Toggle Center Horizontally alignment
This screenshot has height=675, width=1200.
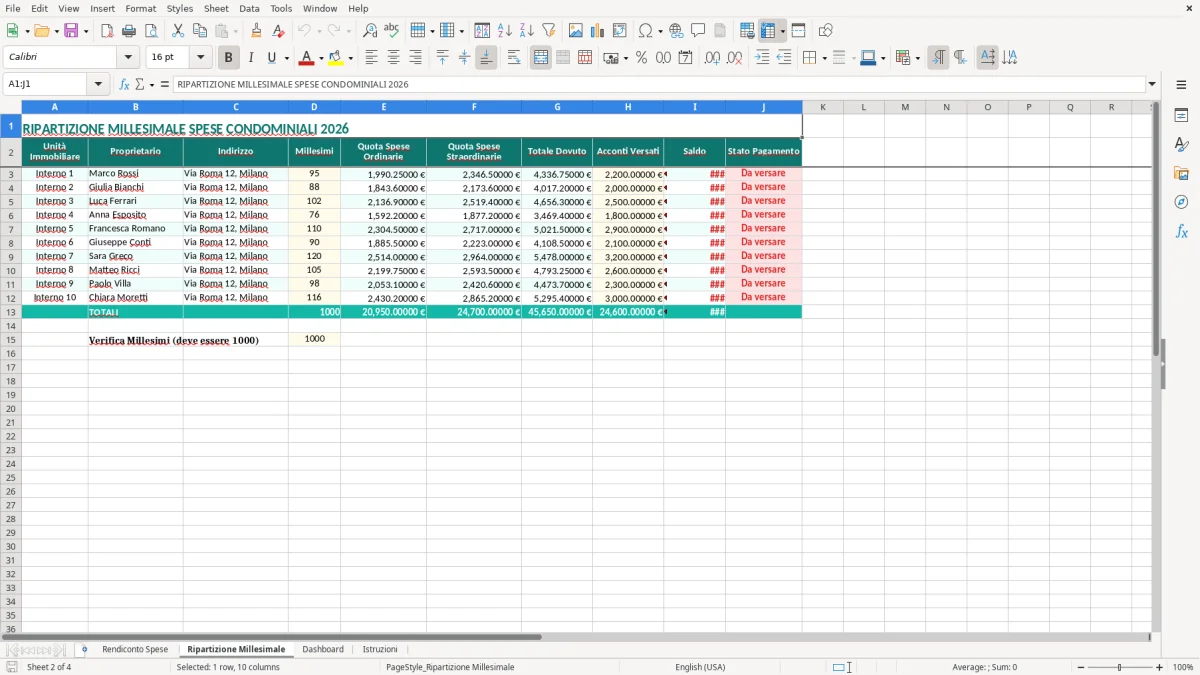tap(393, 57)
